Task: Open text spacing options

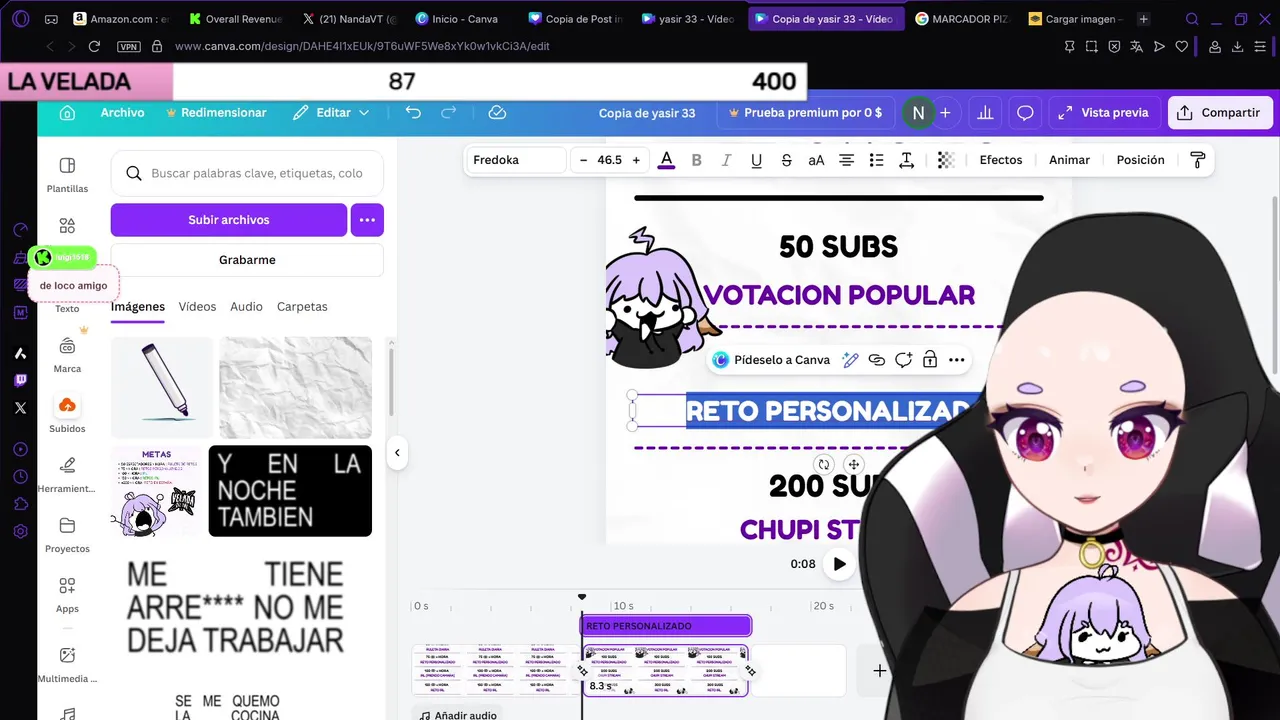Action: tap(906, 160)
